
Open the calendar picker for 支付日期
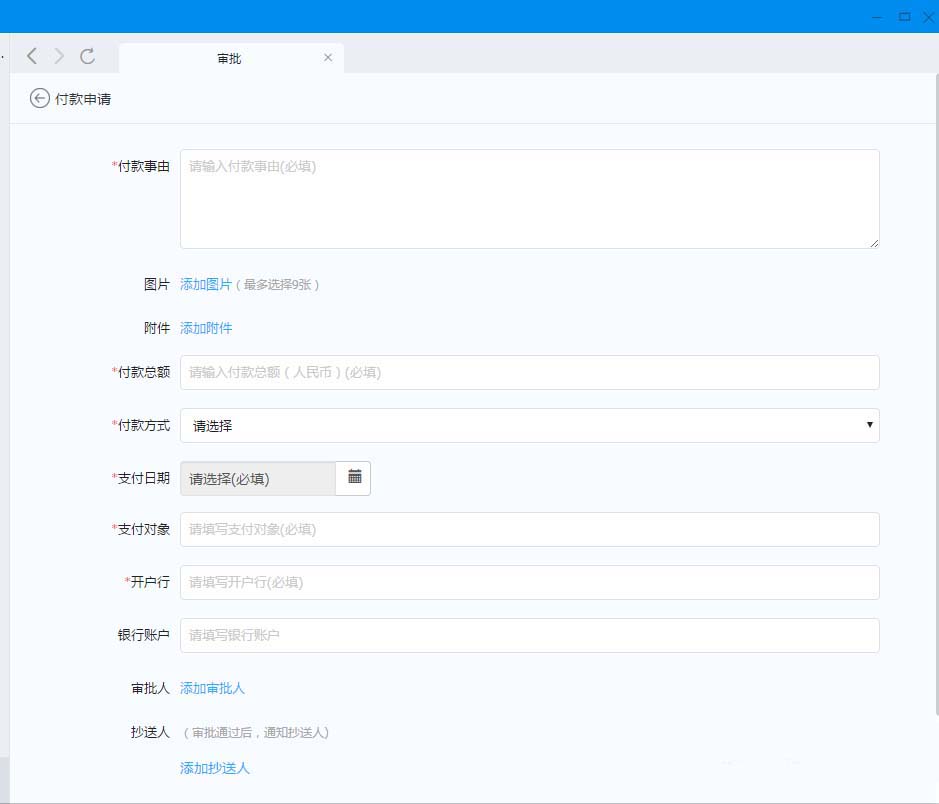pos(354,478)
